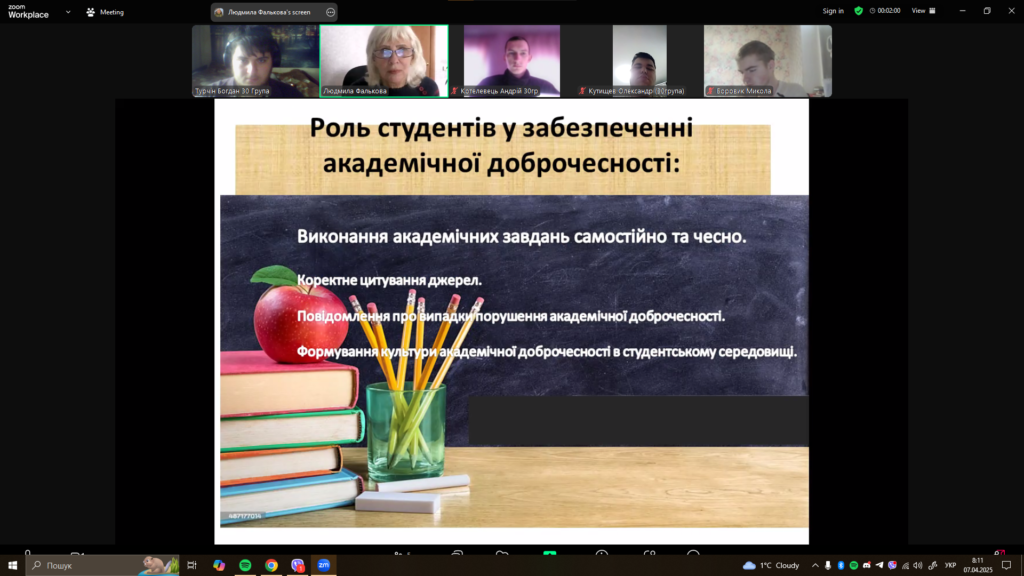This screenshot has width=1024, height=576.
Task: Open the Windows notification center
Action: 1006,565
